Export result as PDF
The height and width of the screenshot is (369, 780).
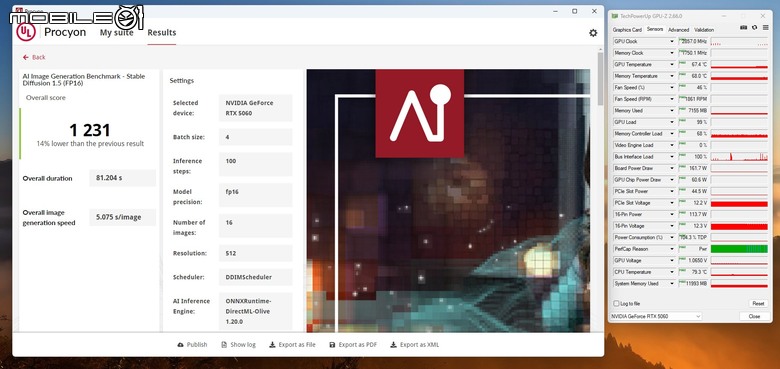pos(353,345)
